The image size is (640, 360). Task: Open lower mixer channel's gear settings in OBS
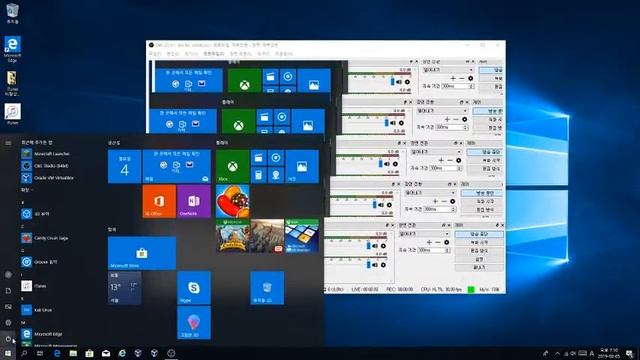(383, 265)
